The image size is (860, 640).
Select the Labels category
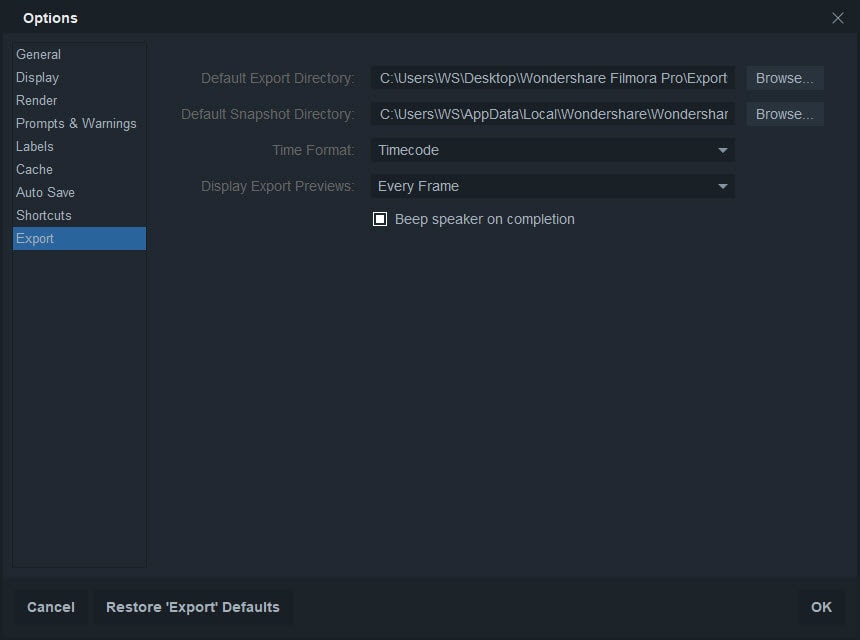tap(35, 146)
